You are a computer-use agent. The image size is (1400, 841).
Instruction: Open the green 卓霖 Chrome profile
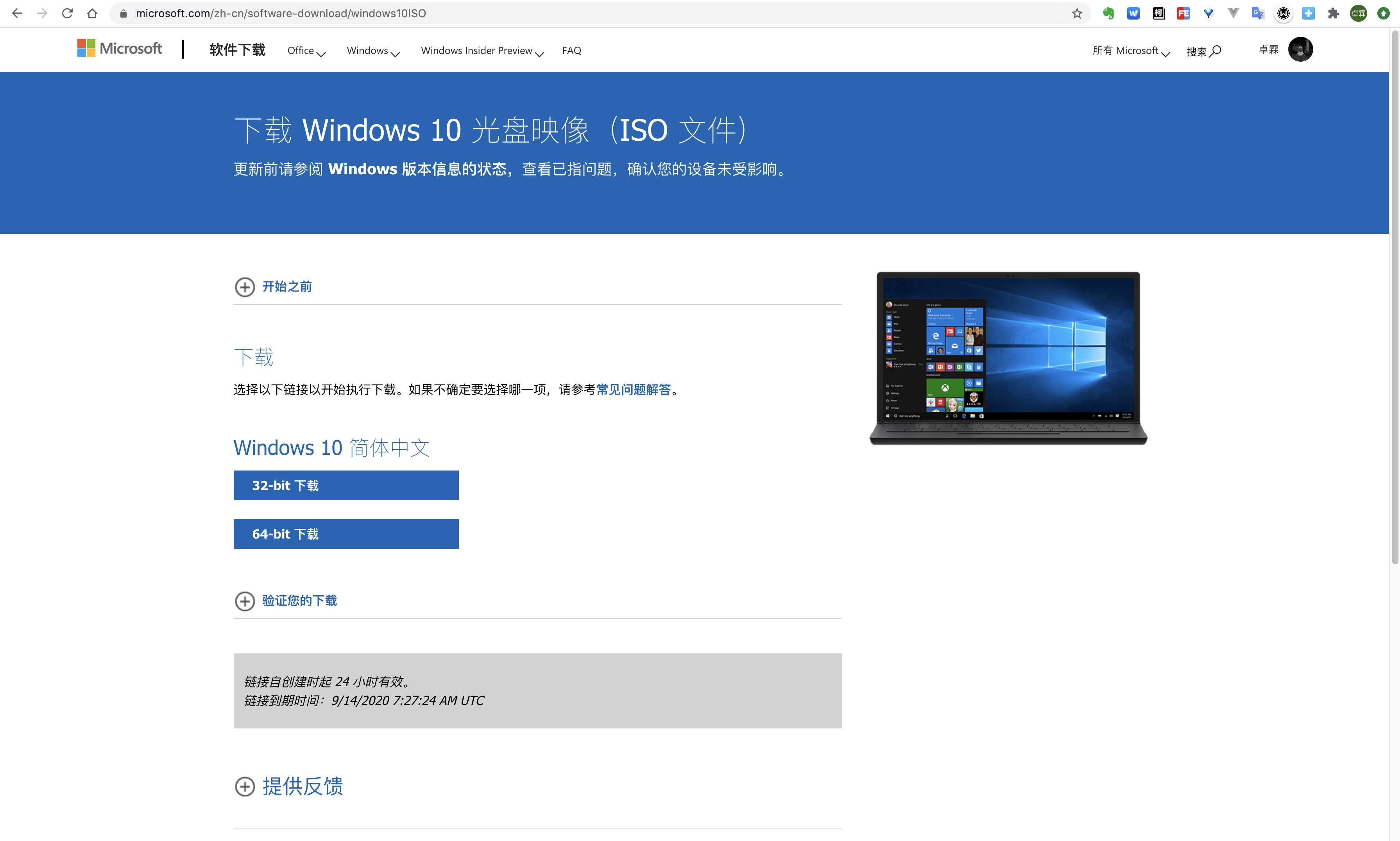click(x=1358, y=13)
